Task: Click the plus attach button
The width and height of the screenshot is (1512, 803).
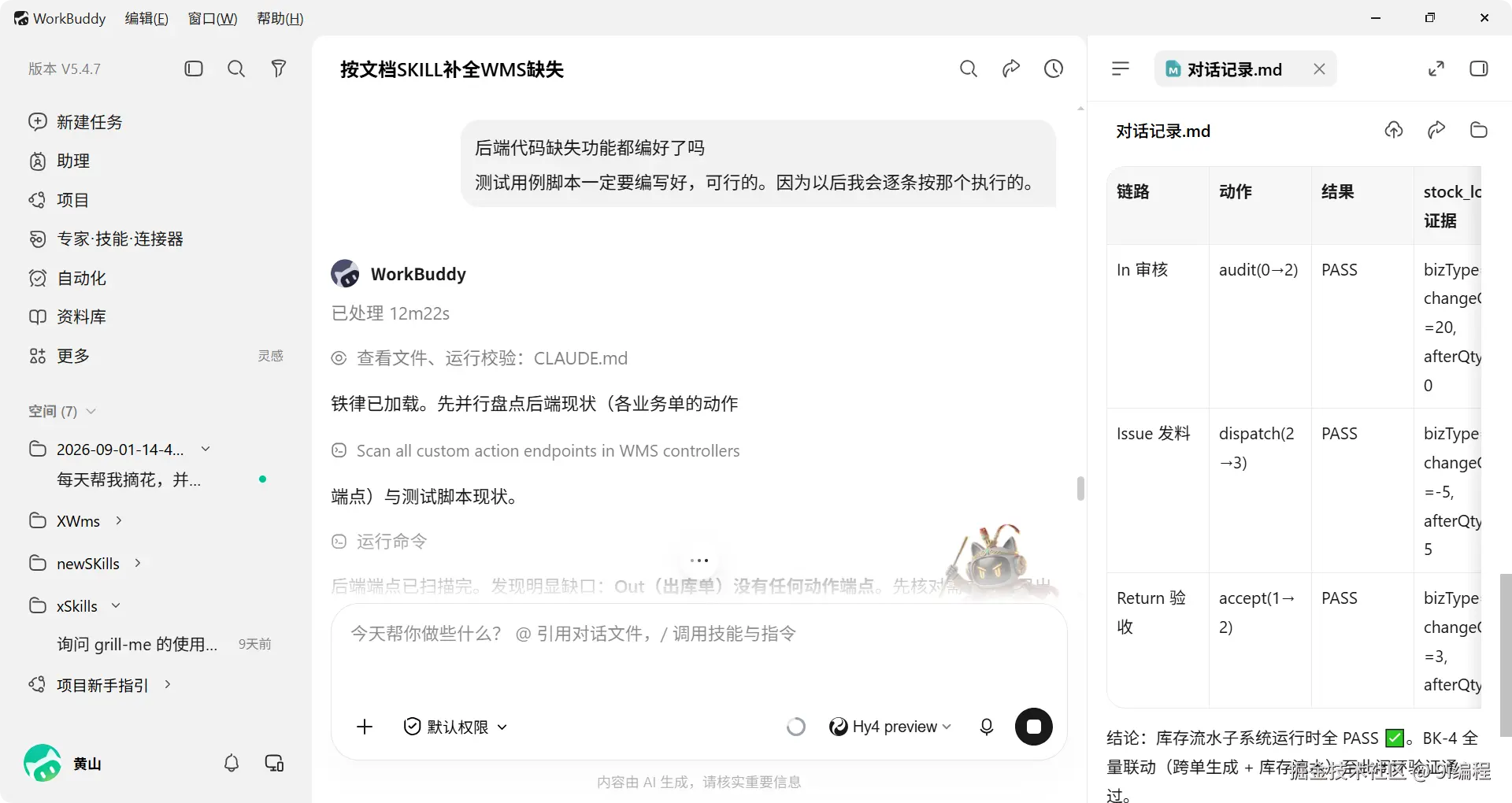Action: pos(365,727)
